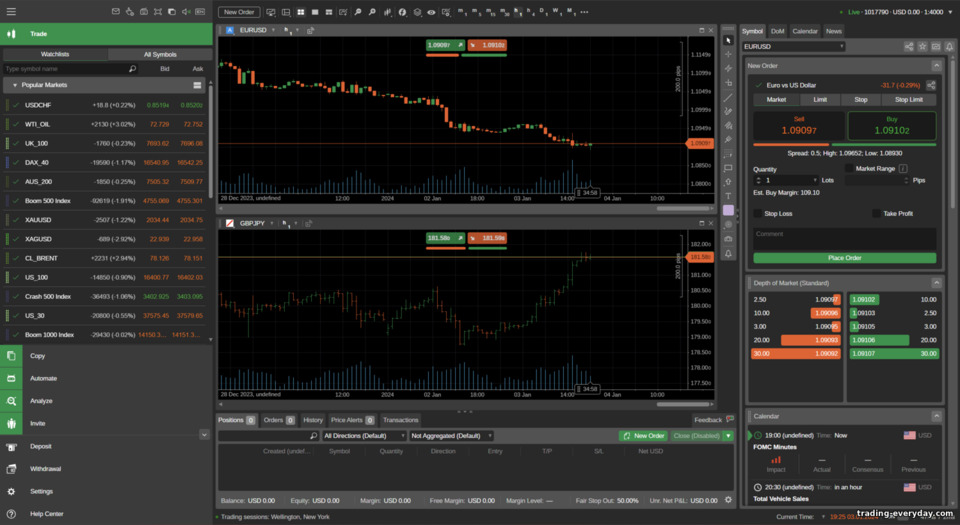Collapse the Popular Markets group

[x=15, y=85]
